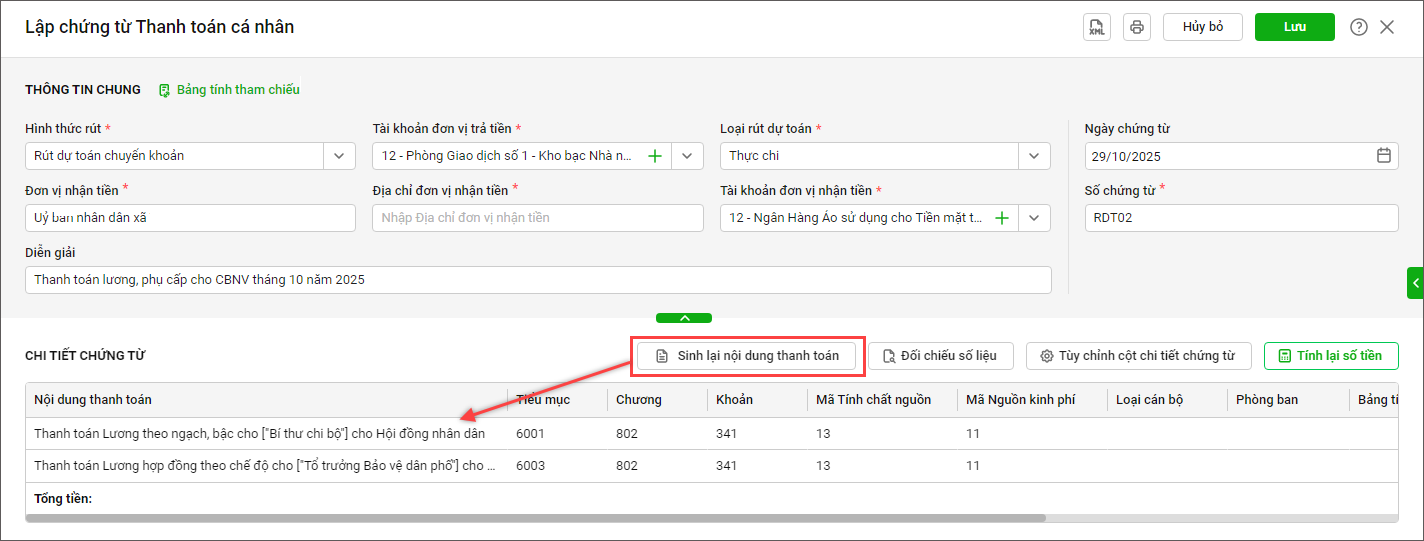The image size is (1424, 541).
Task: Add new Tài khoản đơn vị trả tiền with plus icon
Action: (655, 156)
